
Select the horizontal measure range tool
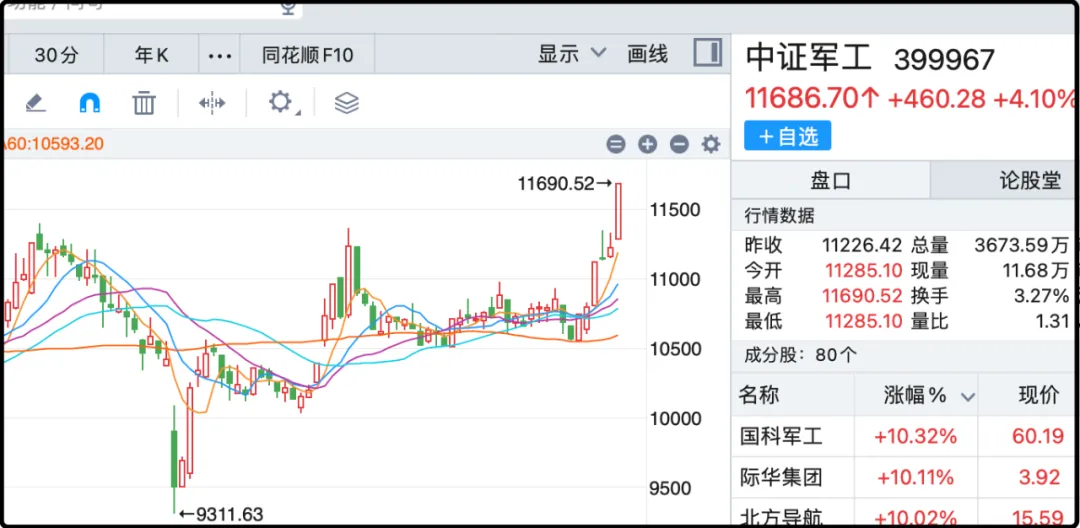tap(212, 102)
